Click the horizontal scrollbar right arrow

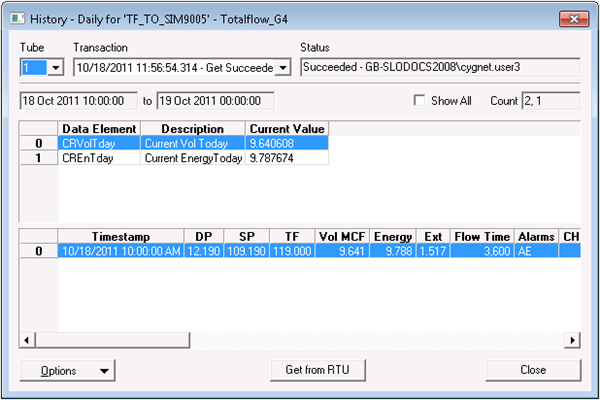[572, 340]
